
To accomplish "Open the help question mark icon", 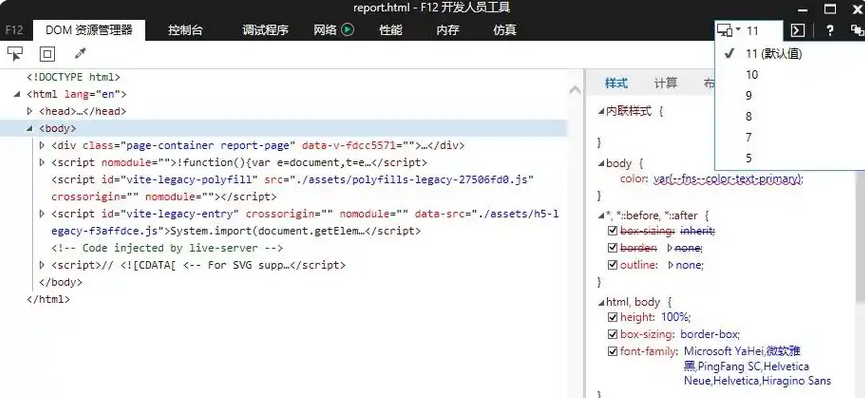I will pos(829,30).
